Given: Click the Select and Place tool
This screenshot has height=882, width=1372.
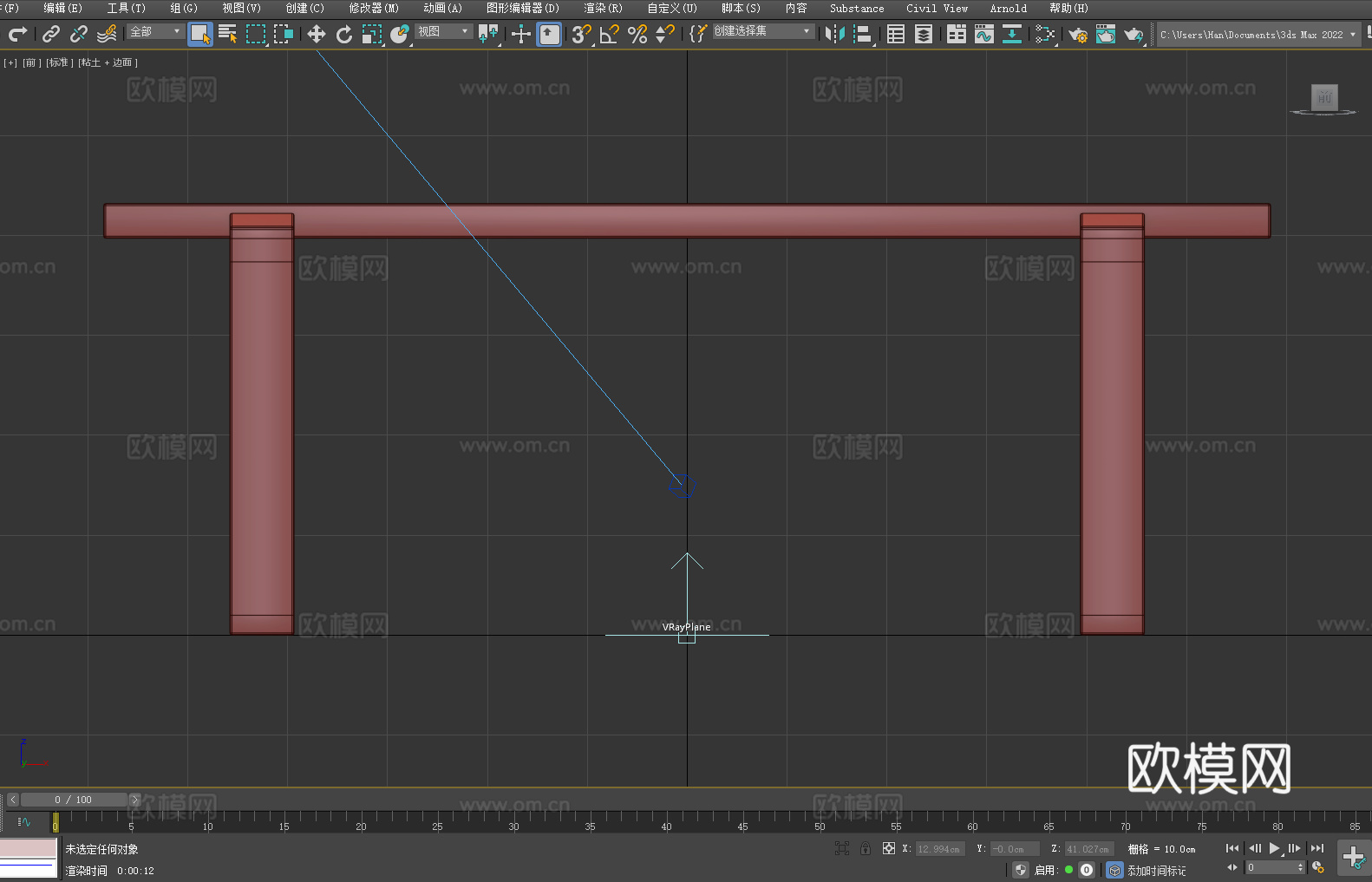Looking at the screenshot, I should (400, 34).
